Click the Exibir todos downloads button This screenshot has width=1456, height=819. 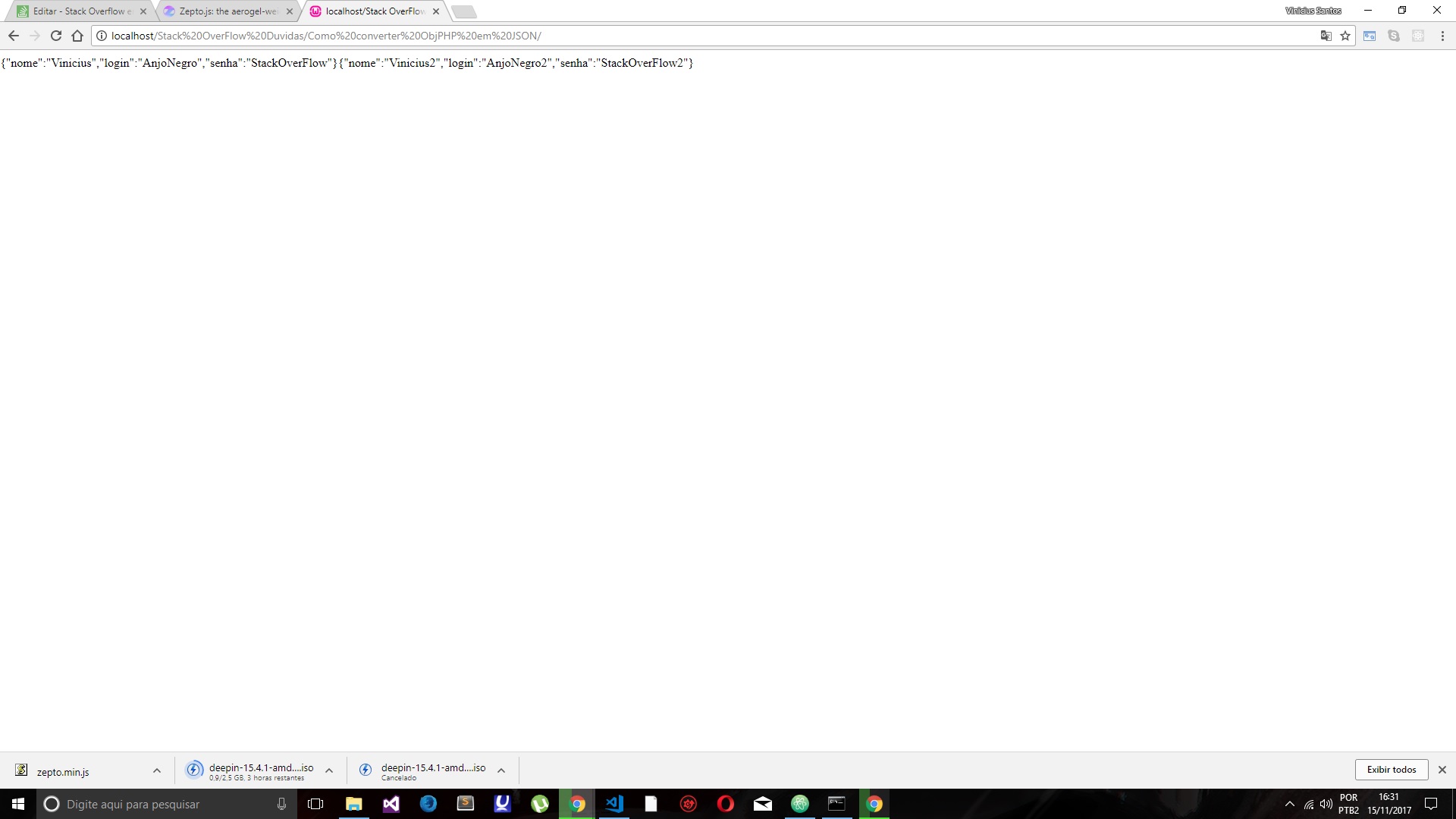point(1392,769)
